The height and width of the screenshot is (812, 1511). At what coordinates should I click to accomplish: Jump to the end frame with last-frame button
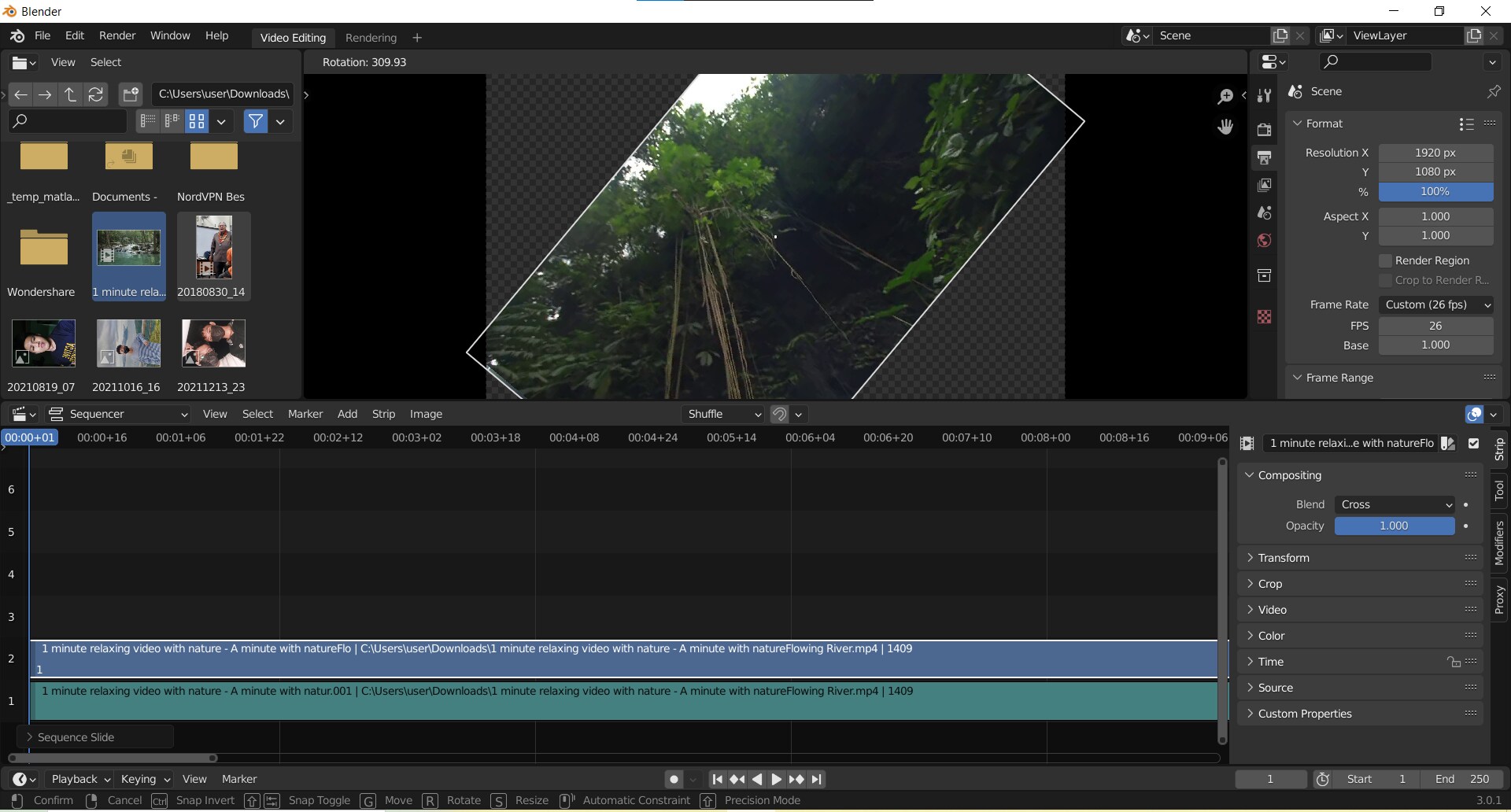tap(818, 780)
